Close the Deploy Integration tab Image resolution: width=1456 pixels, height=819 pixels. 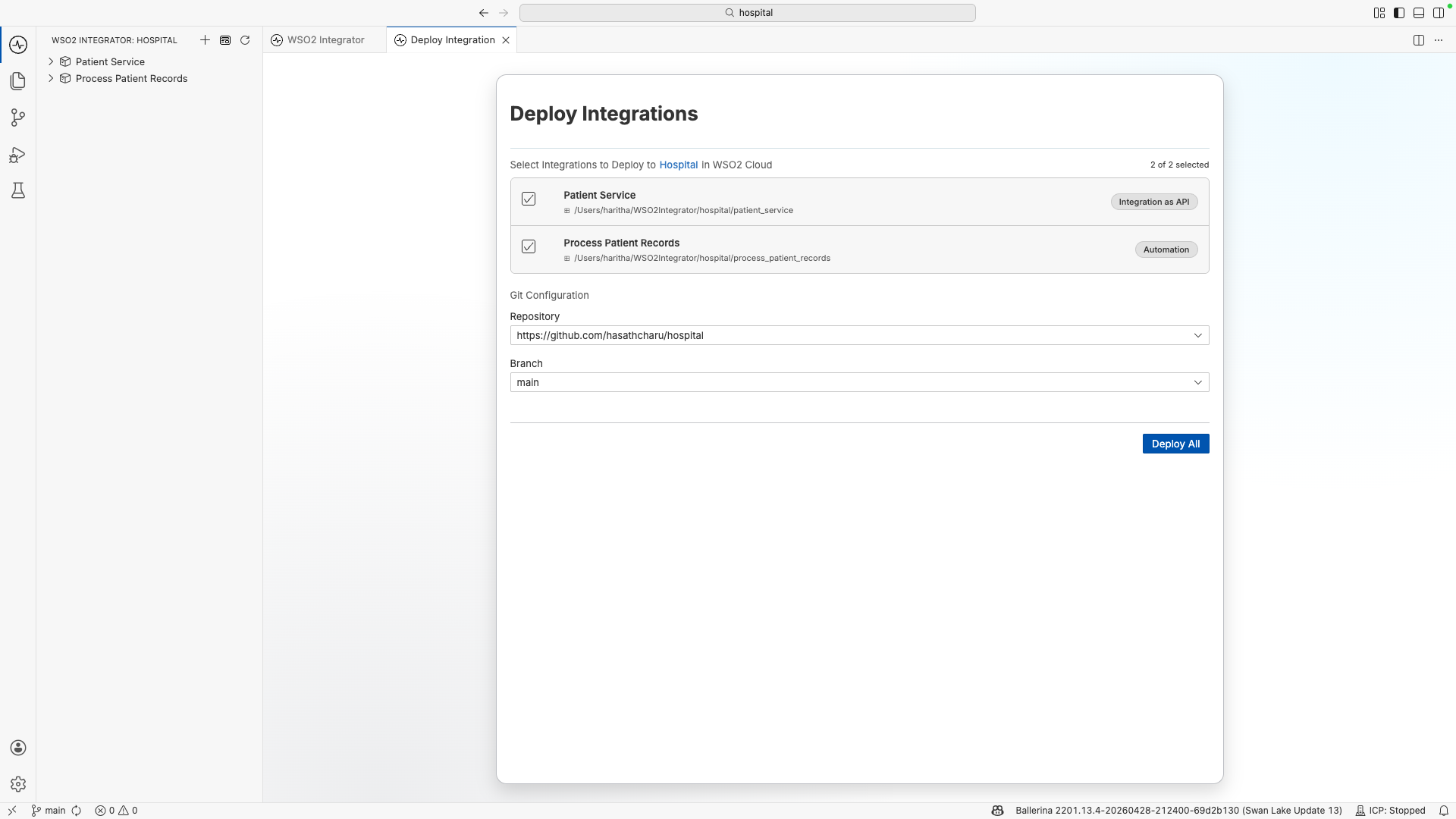pyautogui.click(x=506, y=40)
